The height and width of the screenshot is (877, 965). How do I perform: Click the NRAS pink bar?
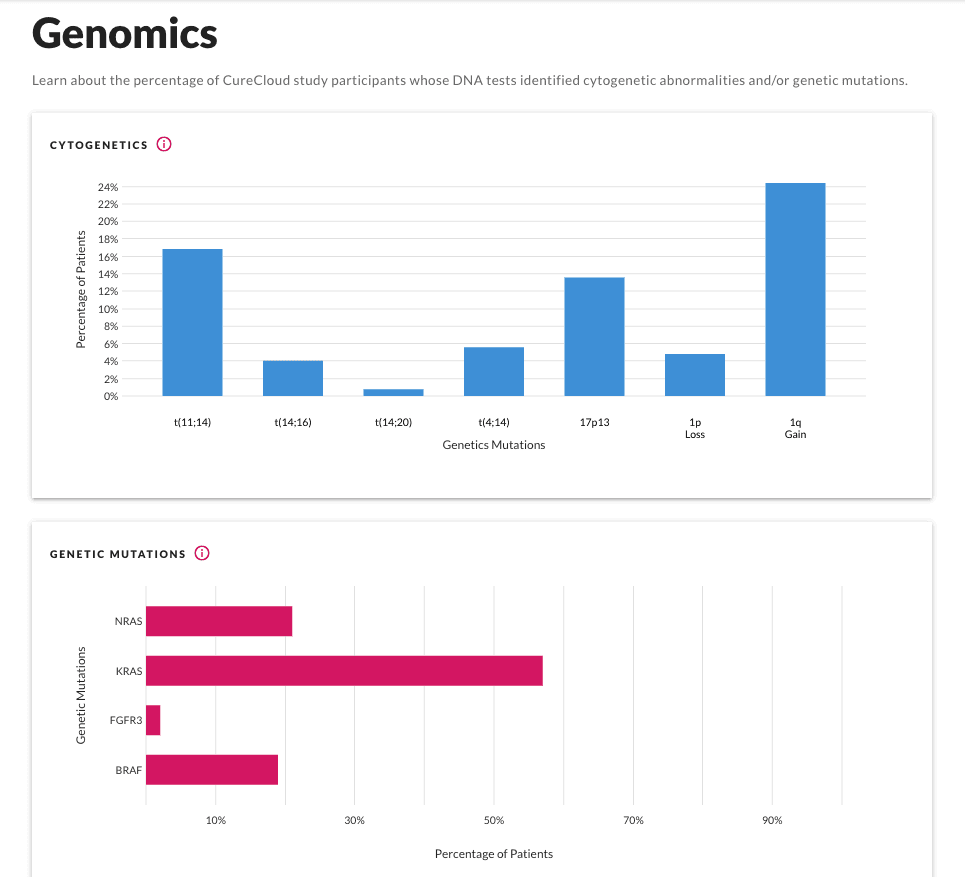(219, 621)
